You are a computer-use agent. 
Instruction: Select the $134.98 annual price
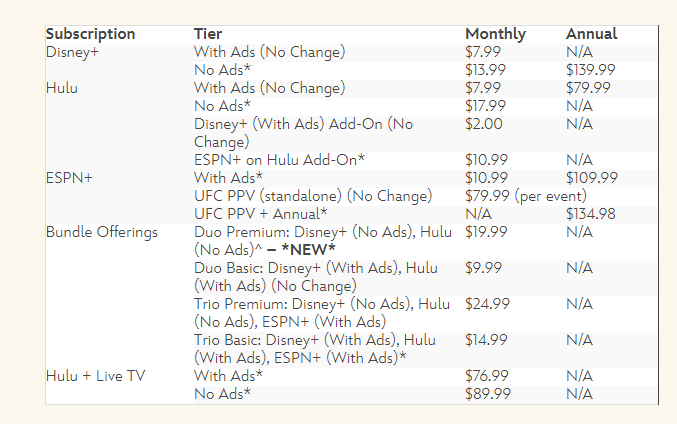coord(590,214)
